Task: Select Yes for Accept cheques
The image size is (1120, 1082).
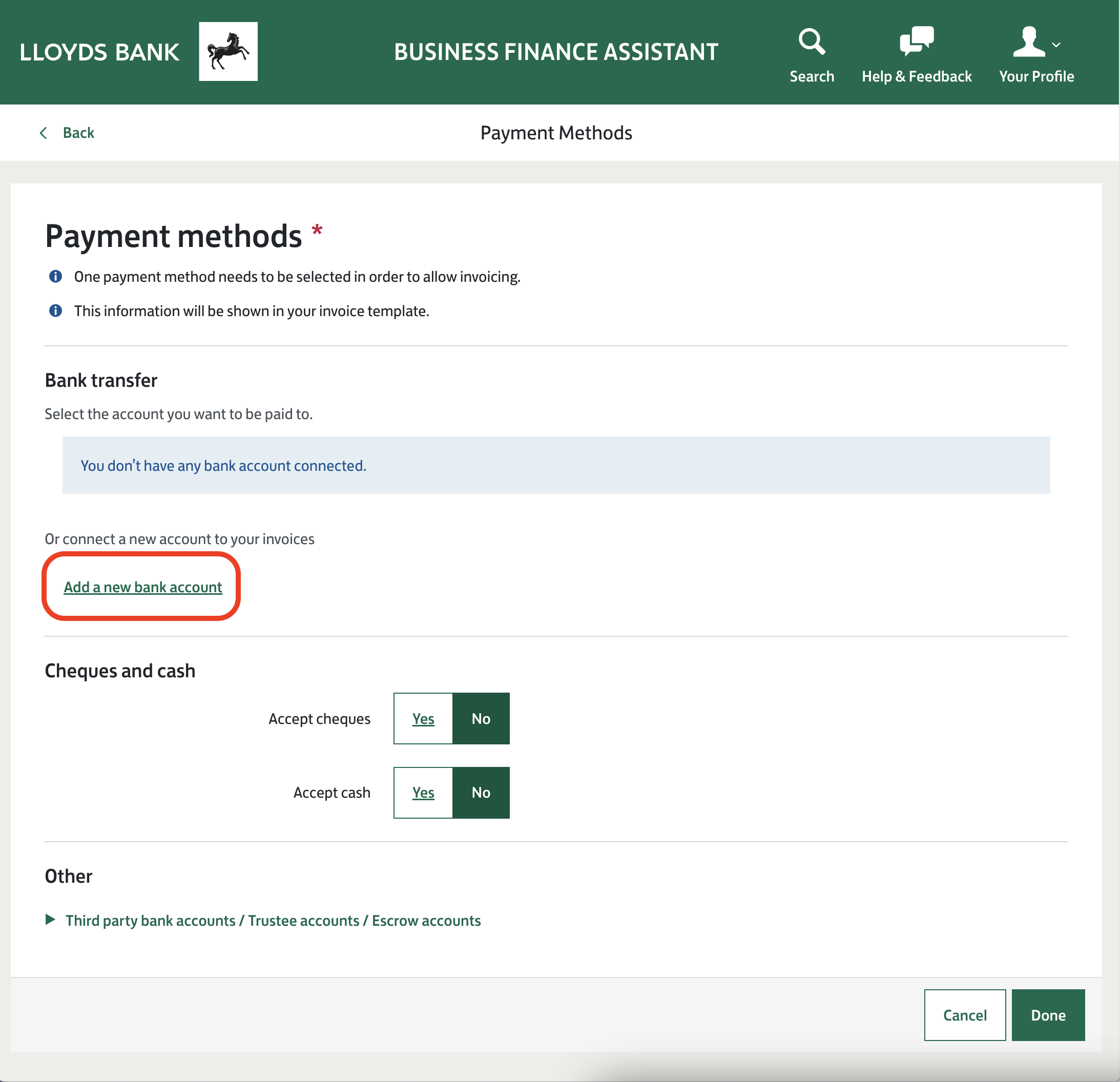Action: (423, 719)
